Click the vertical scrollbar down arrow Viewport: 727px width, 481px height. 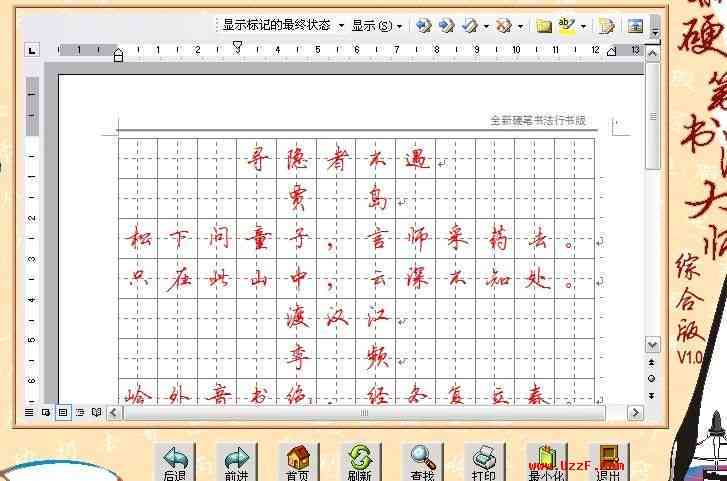653,345
